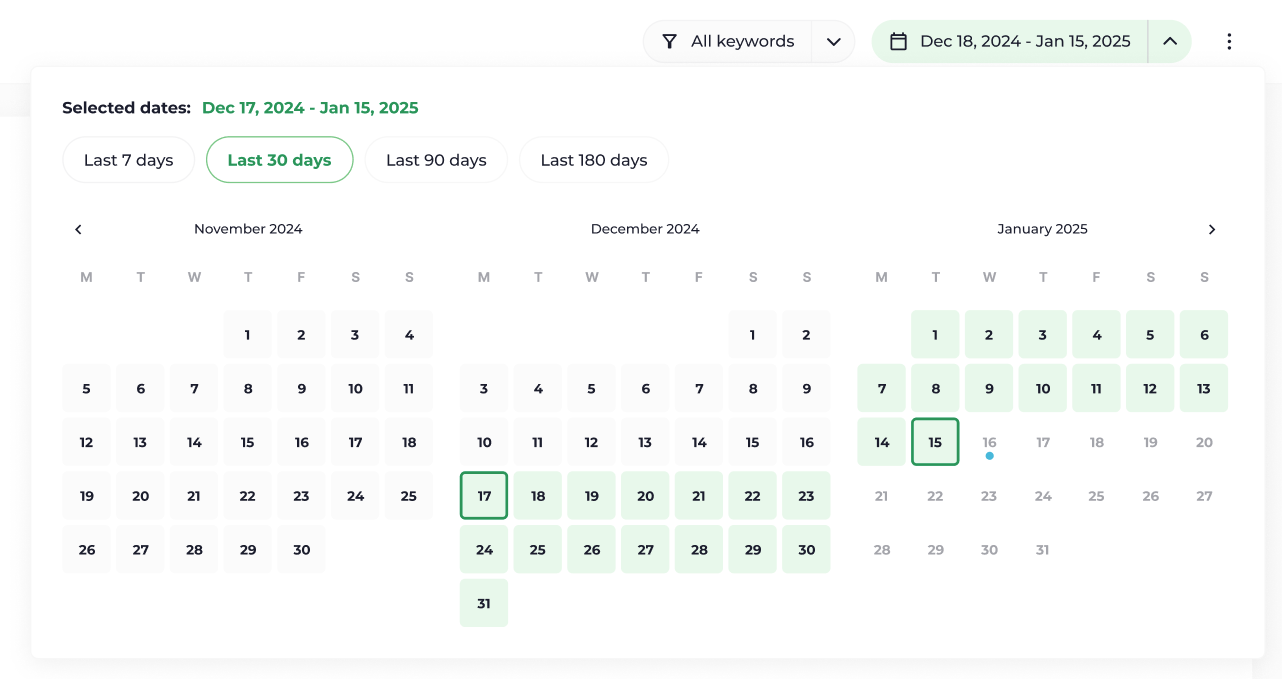Click the outlined end date January 15
1282x679 pixels.
[935, 442]
